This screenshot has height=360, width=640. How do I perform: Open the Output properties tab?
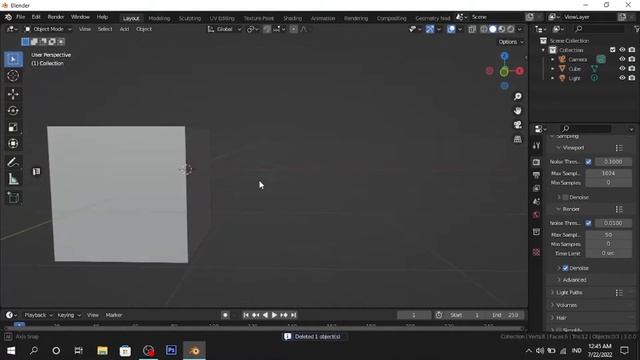click(536, 175)
